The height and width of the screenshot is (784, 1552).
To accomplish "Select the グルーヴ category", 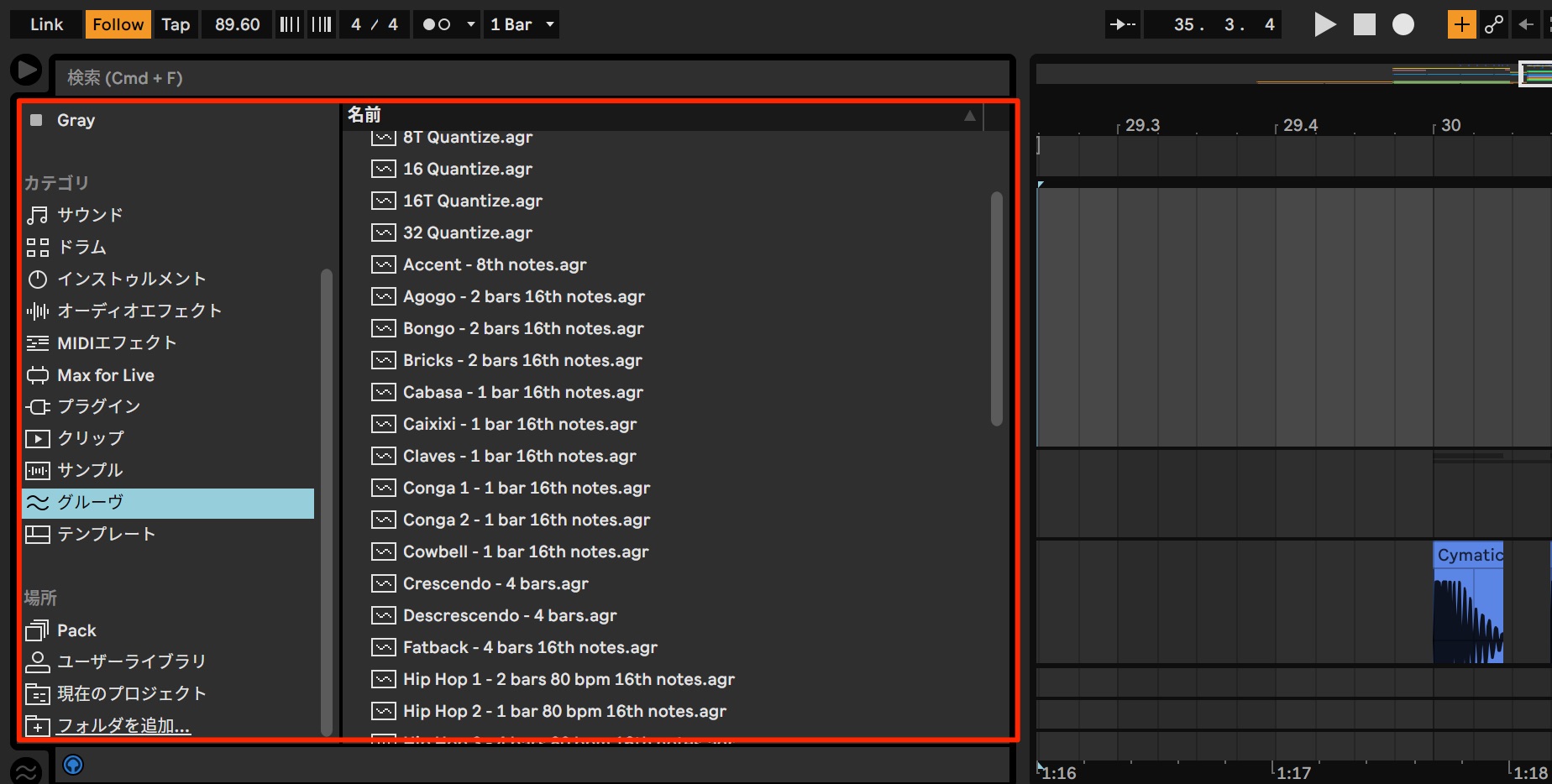I will [168, 503].
